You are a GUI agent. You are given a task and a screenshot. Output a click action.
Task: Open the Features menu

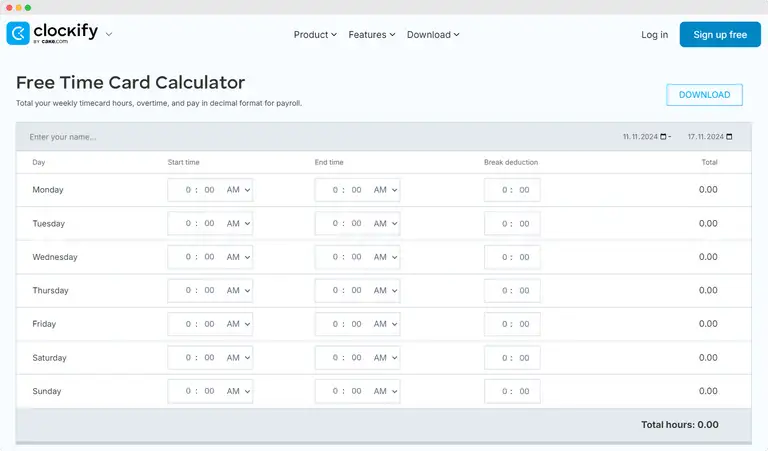coord(372,35)
